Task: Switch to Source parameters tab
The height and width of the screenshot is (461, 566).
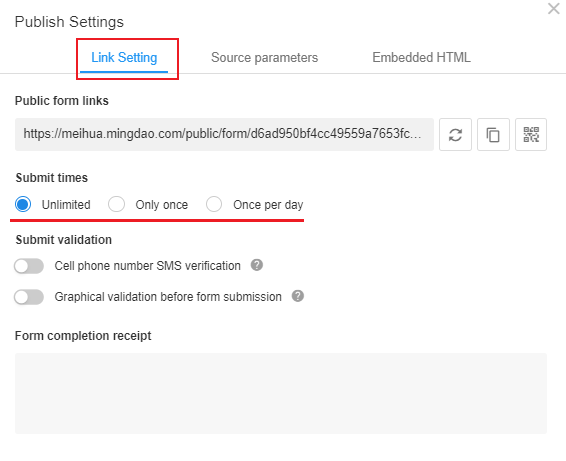Action: (x=264, y=57)
